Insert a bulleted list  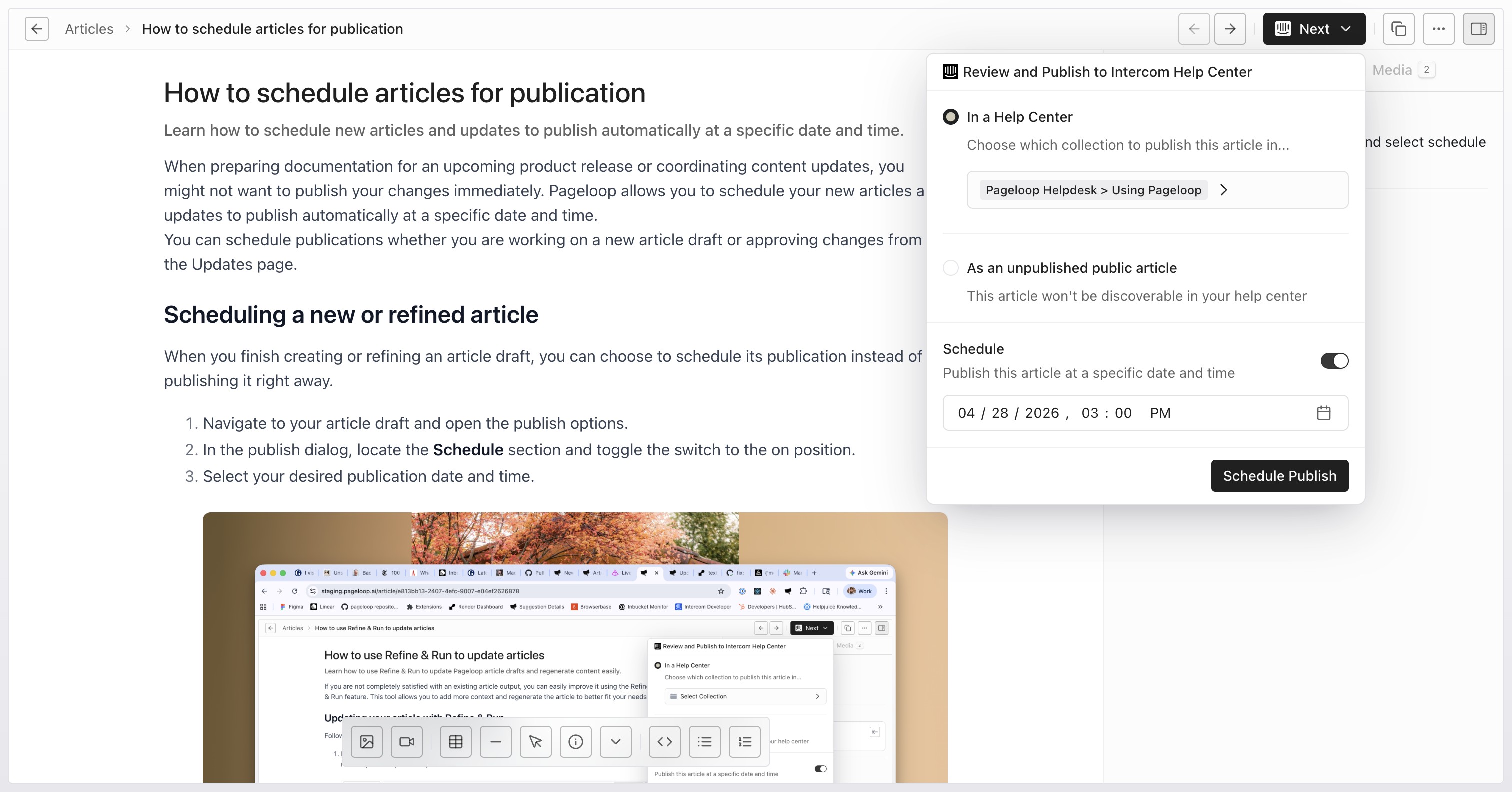click(705, 742)
